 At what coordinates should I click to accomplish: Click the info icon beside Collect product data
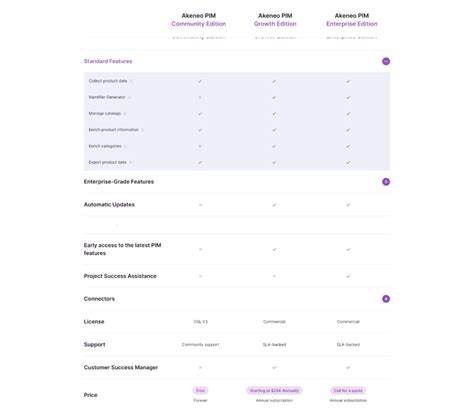click(131, 81)
